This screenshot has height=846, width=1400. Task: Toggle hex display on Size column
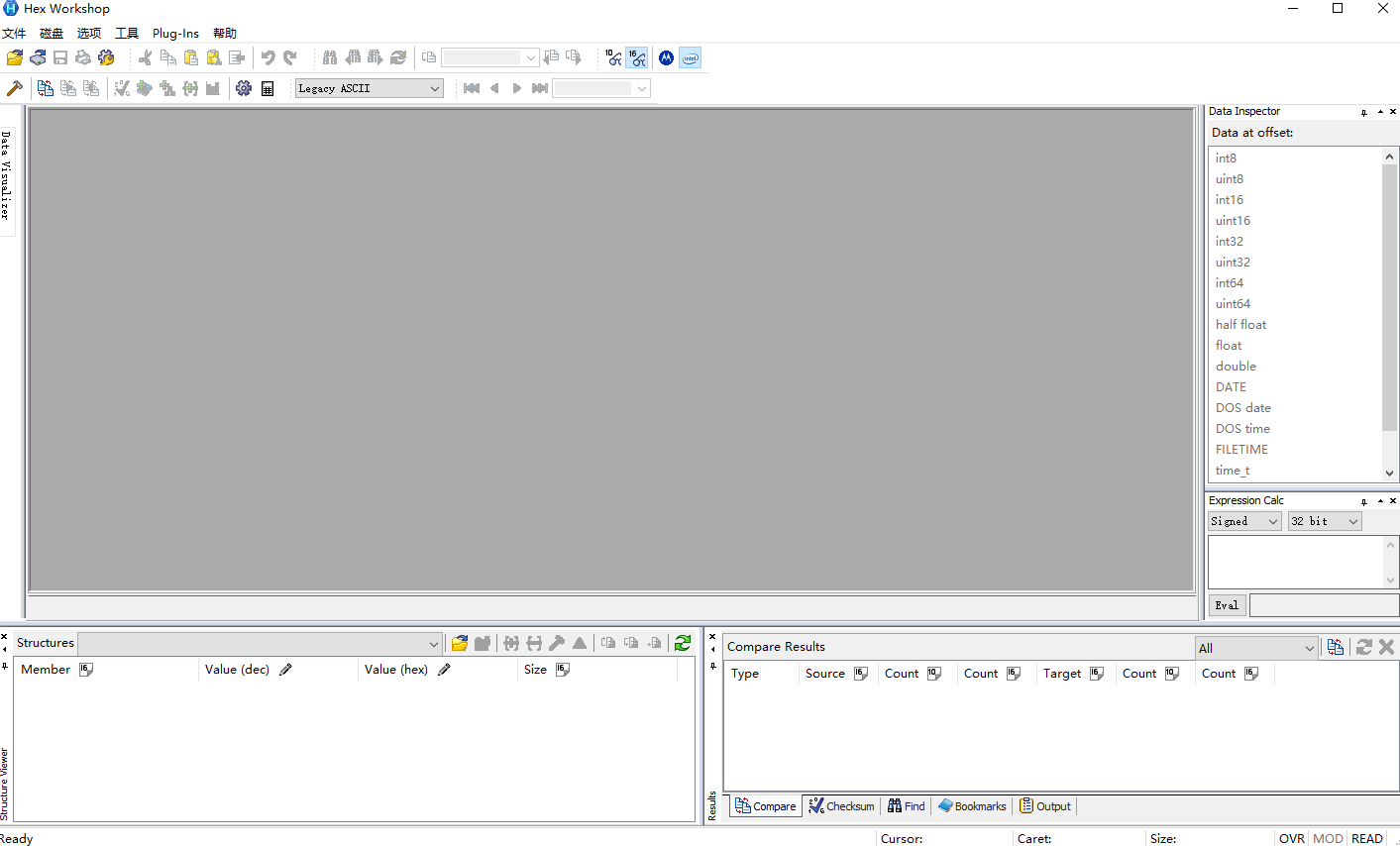[563, 670]
